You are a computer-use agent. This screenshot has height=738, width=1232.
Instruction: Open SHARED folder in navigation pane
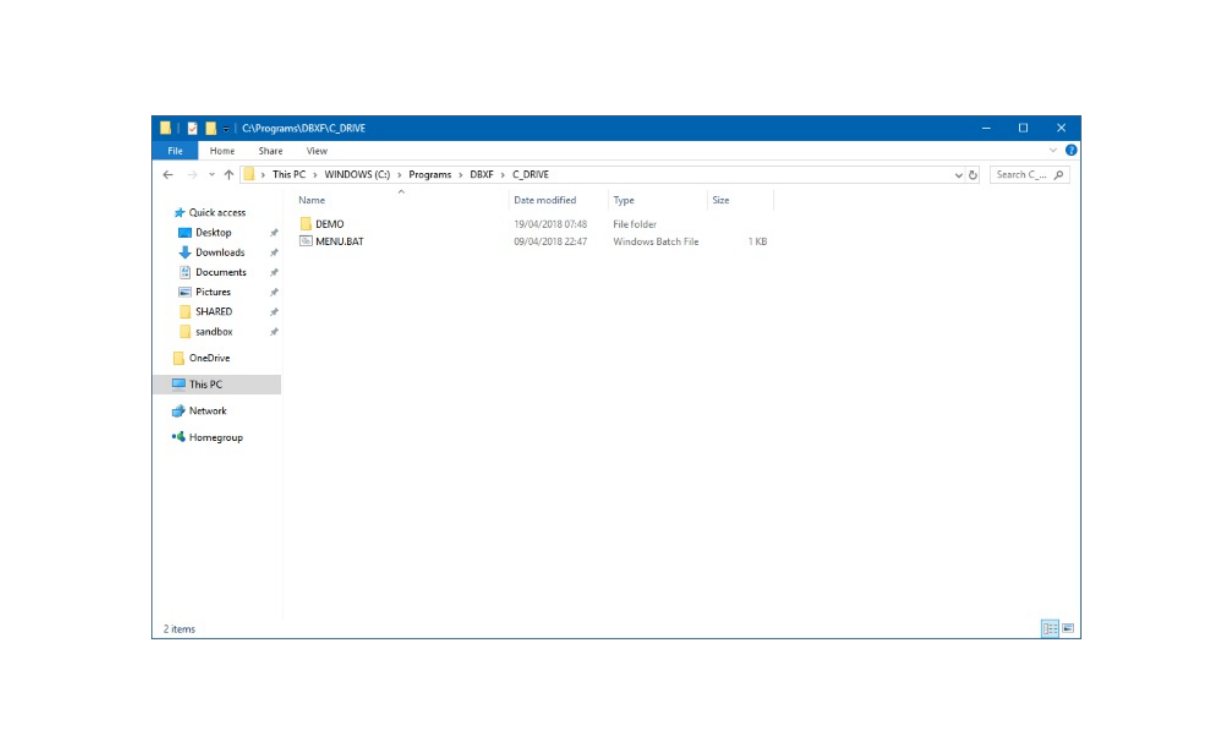click(x=213, y=311)
